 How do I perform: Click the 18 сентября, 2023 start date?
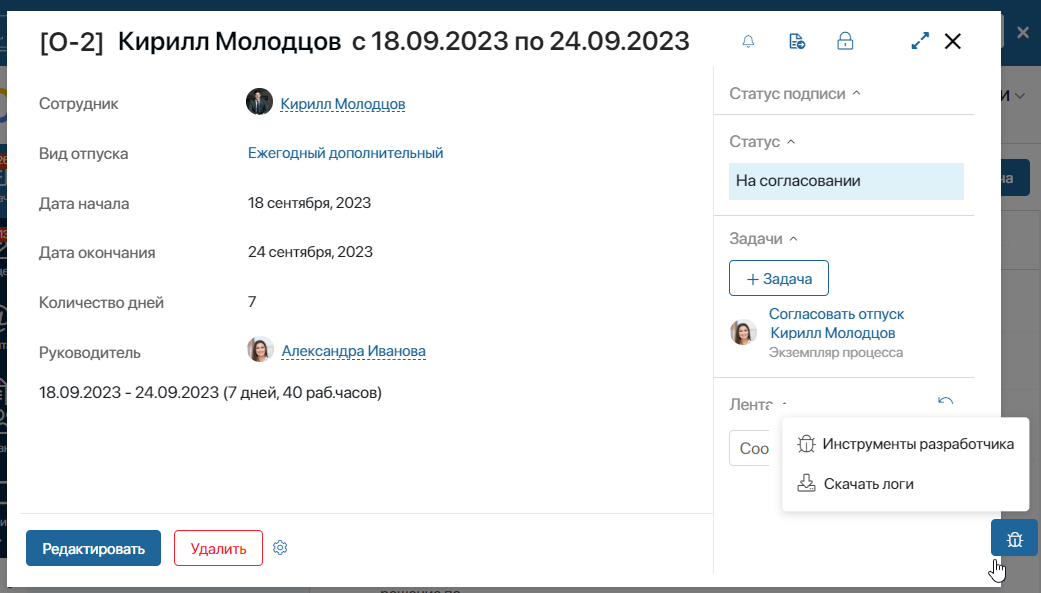(x=309, y=203)
